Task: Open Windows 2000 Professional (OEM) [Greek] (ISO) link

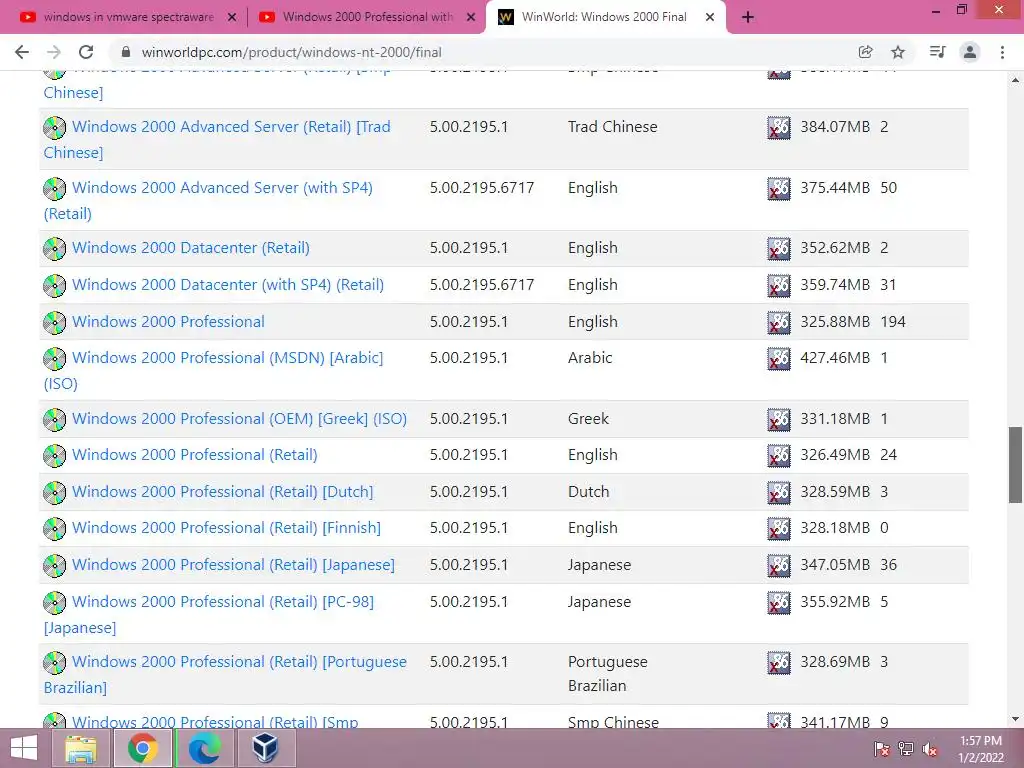Action: tap(240, 419)
